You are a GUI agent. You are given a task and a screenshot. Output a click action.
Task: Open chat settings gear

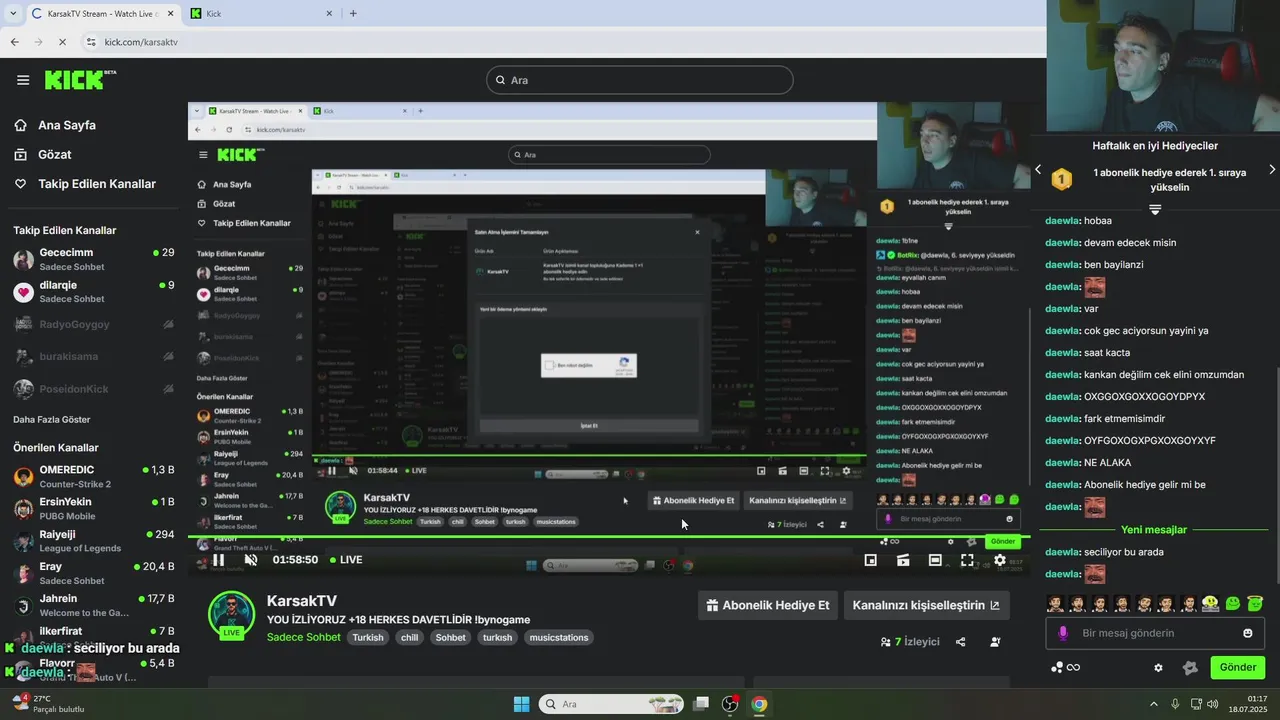1158,668
